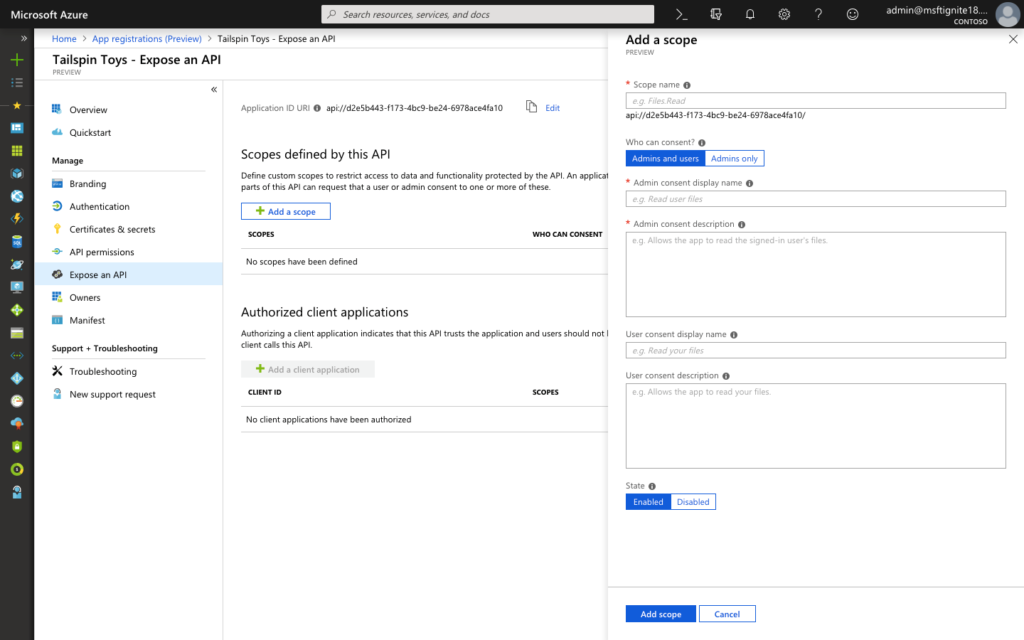Select Admins only for consent
The height and width of the screenshot is (640, 1024).
tap(734, 159)
